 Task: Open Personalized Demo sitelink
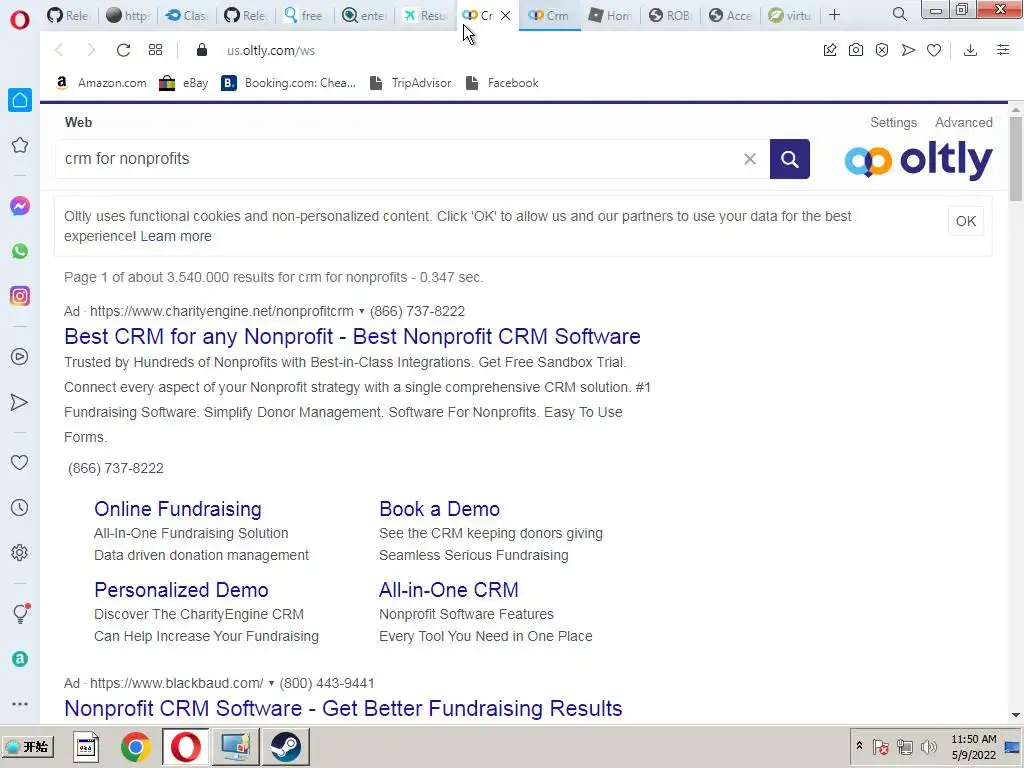point(181,590)
